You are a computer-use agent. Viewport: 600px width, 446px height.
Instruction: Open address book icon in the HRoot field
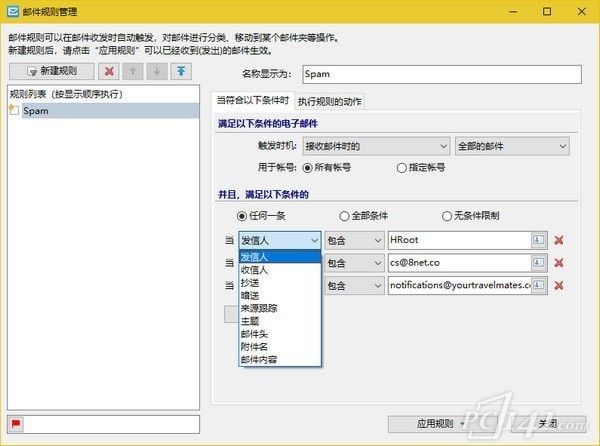538,240
